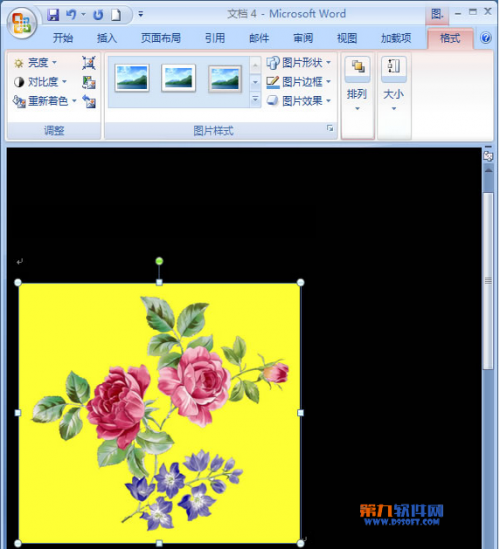Save the document with the floppy icon

pyautogui.click(x=53, y=15)
